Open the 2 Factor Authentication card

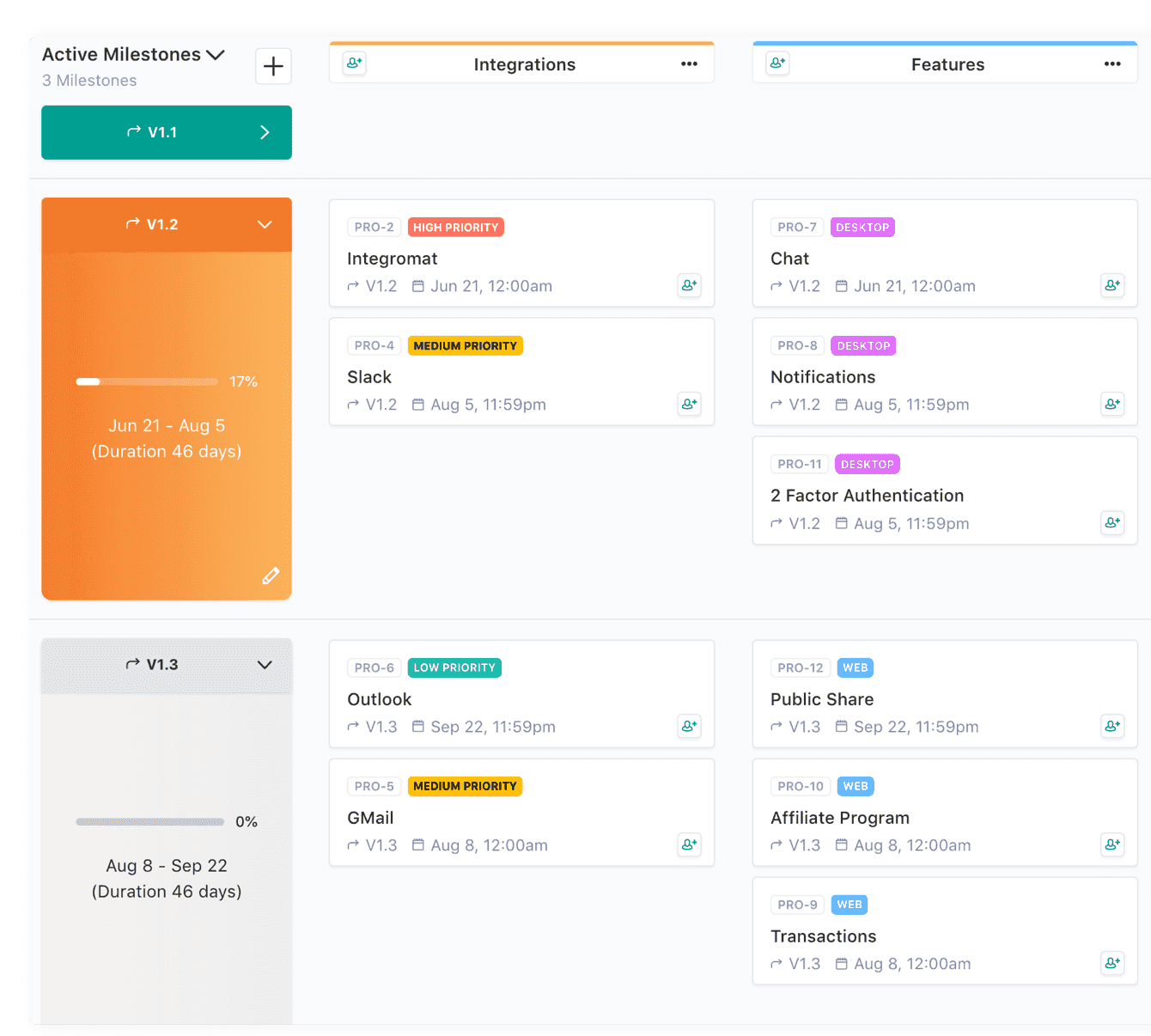pyautogui.click(x=867, y=496)
